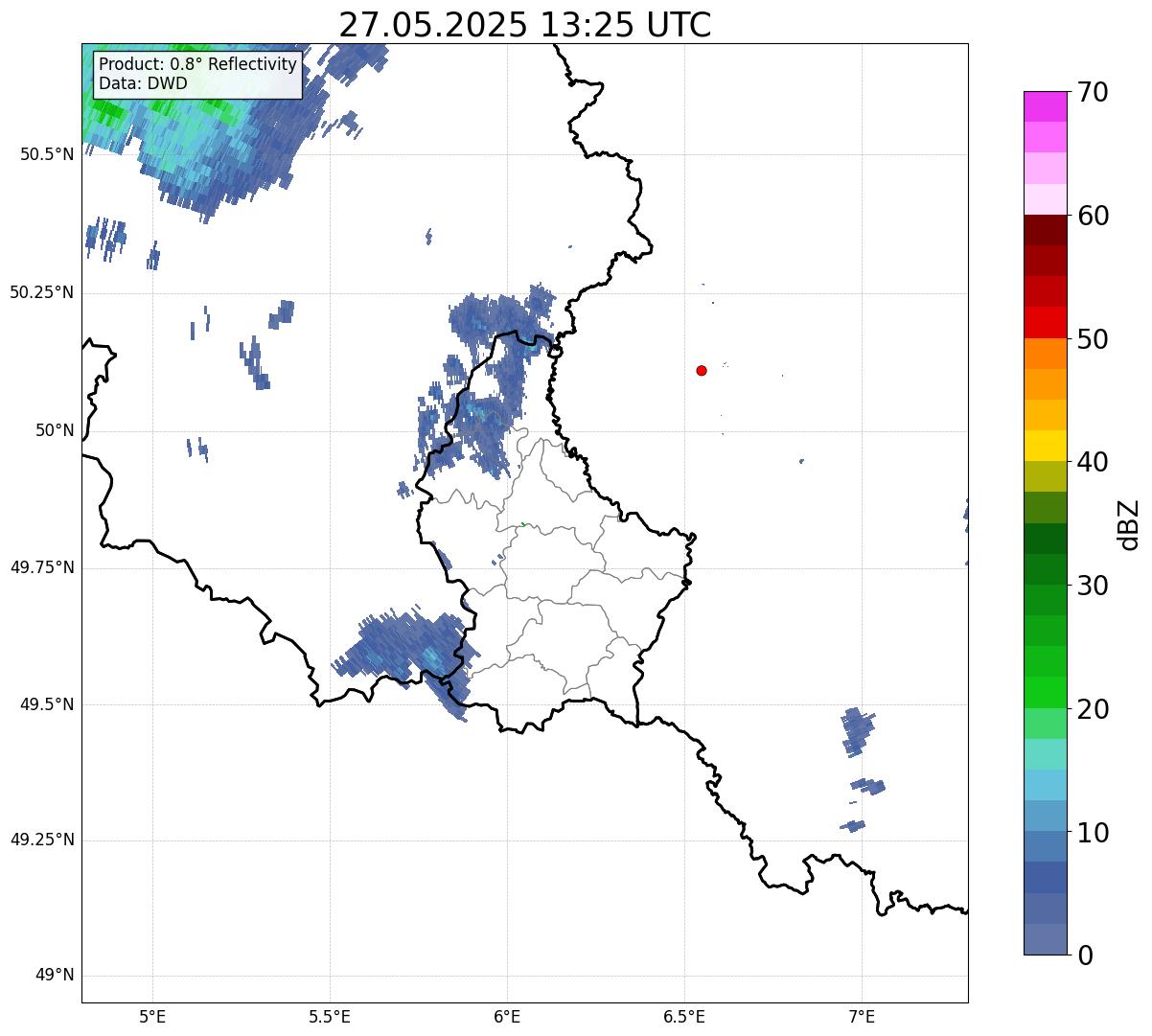Pick the colorbar tick value 20
1152x1036 pixels.
[x=1093, y=709]
